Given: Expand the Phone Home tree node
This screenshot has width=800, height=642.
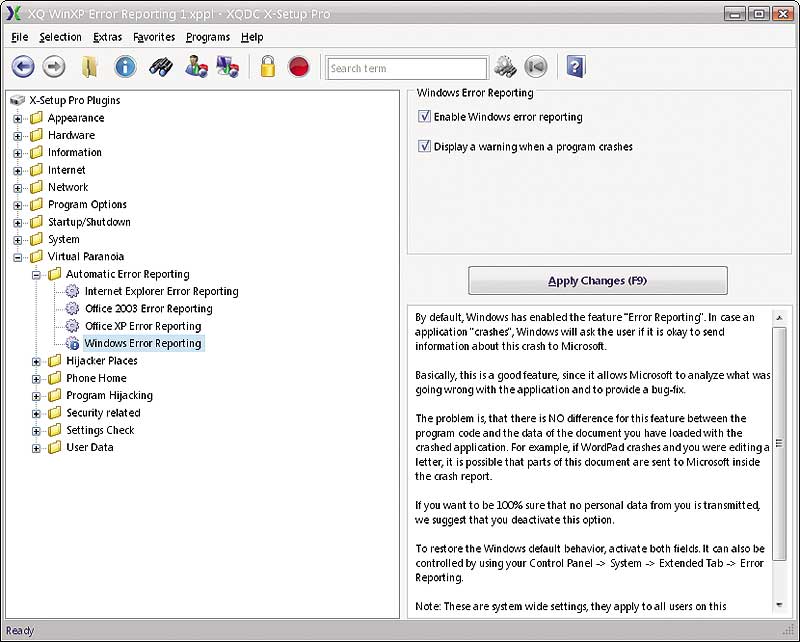Looking at the screenshot, I should coord(36,379).
